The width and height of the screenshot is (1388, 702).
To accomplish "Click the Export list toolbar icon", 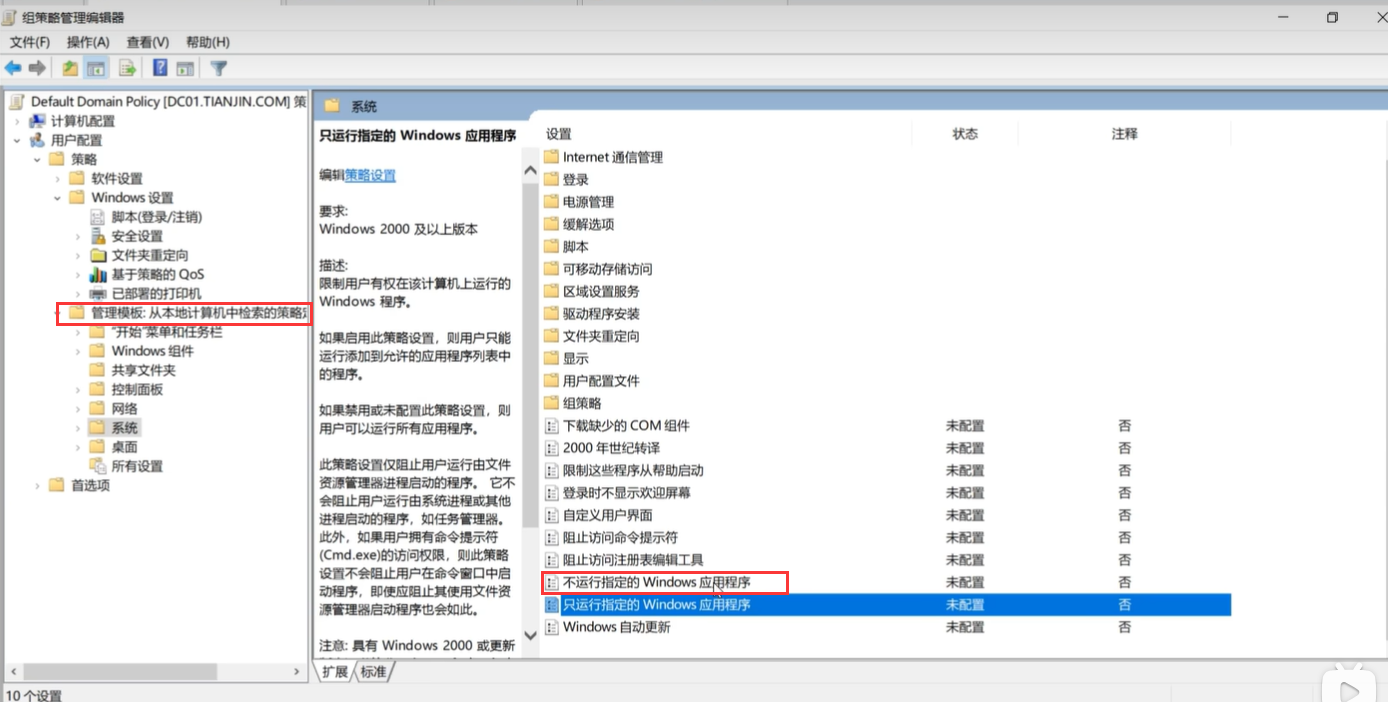I will click(127, 68).
